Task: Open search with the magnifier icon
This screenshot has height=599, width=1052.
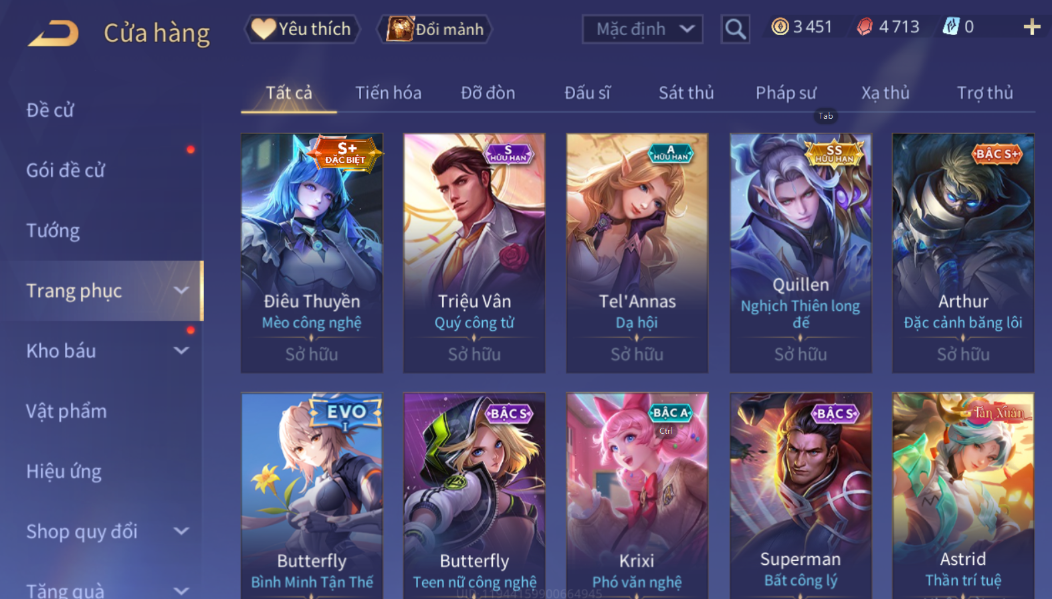Action: click(735, 29)
